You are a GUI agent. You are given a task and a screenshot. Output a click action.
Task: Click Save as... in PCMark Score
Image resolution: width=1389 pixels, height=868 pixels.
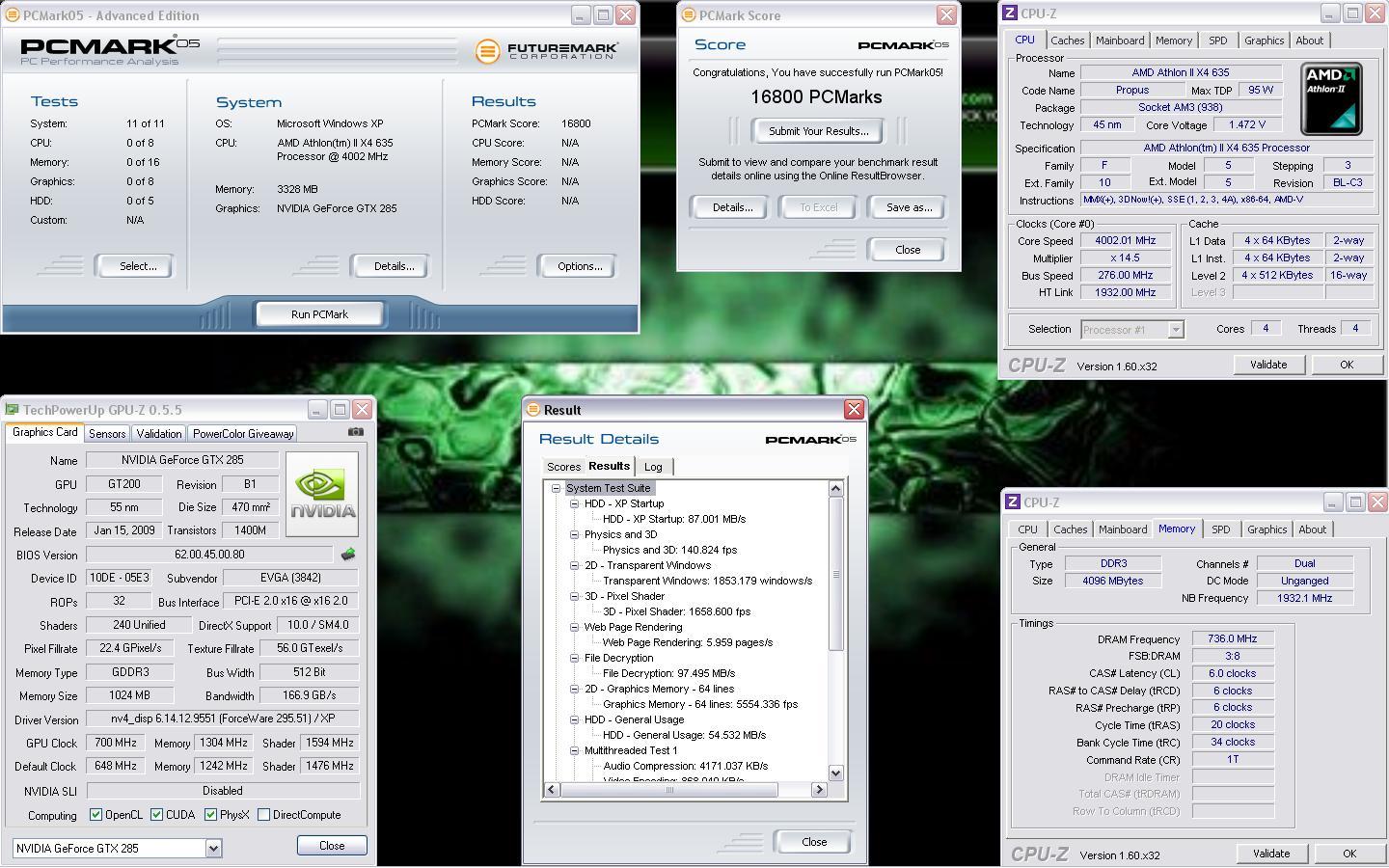click(x=909, y=207)
